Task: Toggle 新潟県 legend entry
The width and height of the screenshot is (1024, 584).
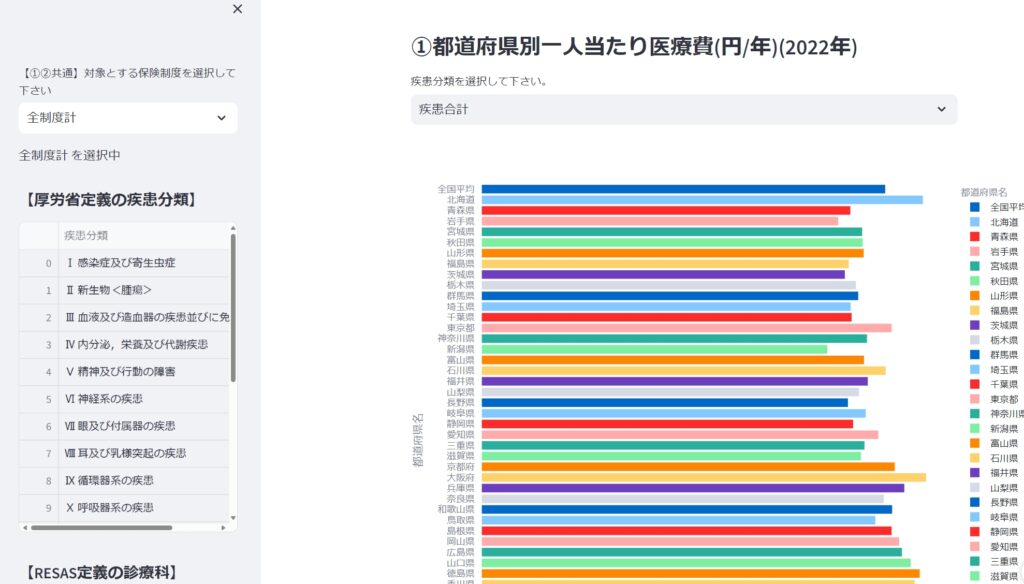Action: click(994, 429)
